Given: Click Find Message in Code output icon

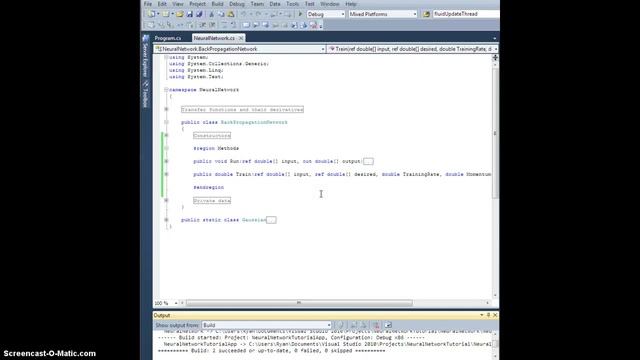Looking at the screenshot, I should 339,325.
